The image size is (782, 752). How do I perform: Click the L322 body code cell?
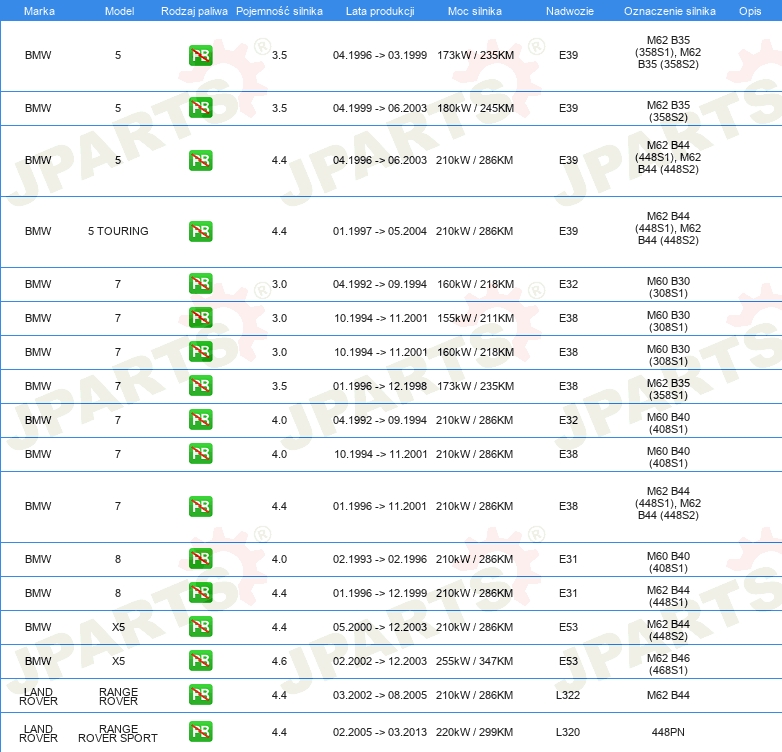(x=568, y=695)
